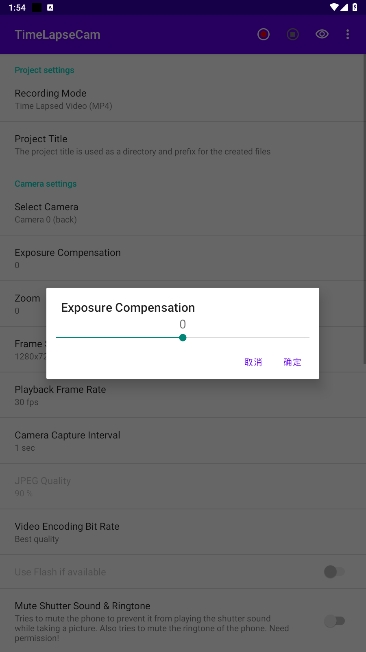The height and width of the screenshot is (652, 366).
Task: Toggle Mute Shutter Sound & Ringtone switch
Action: coord(334,621)
